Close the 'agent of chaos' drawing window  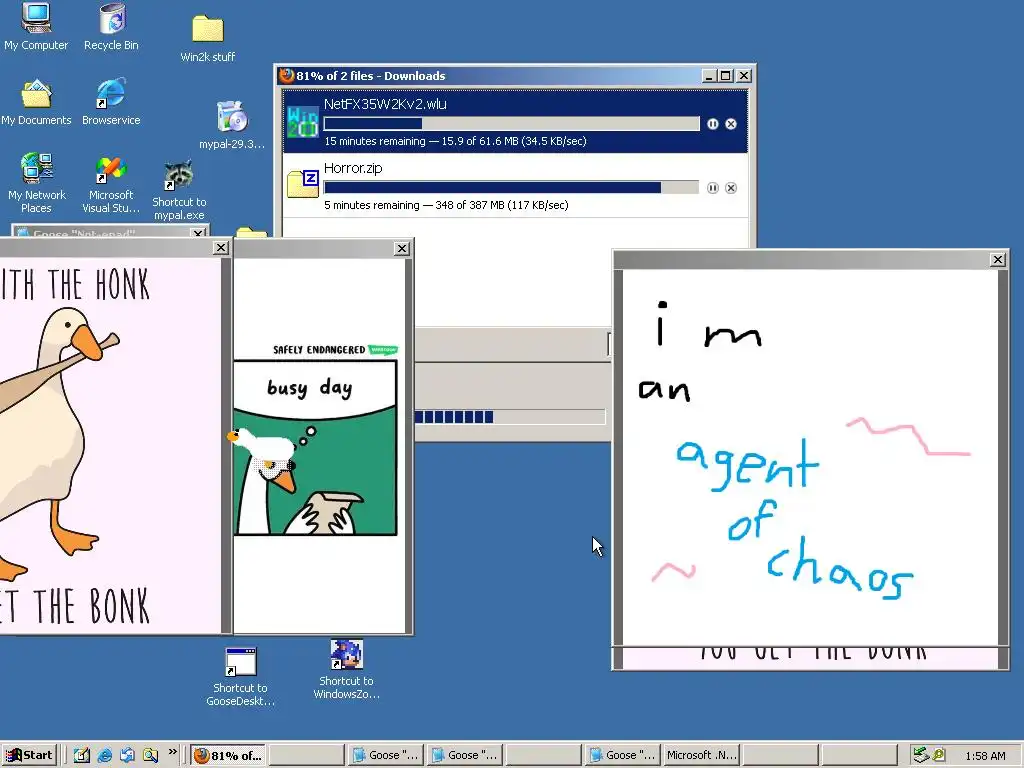click(997, 260)
